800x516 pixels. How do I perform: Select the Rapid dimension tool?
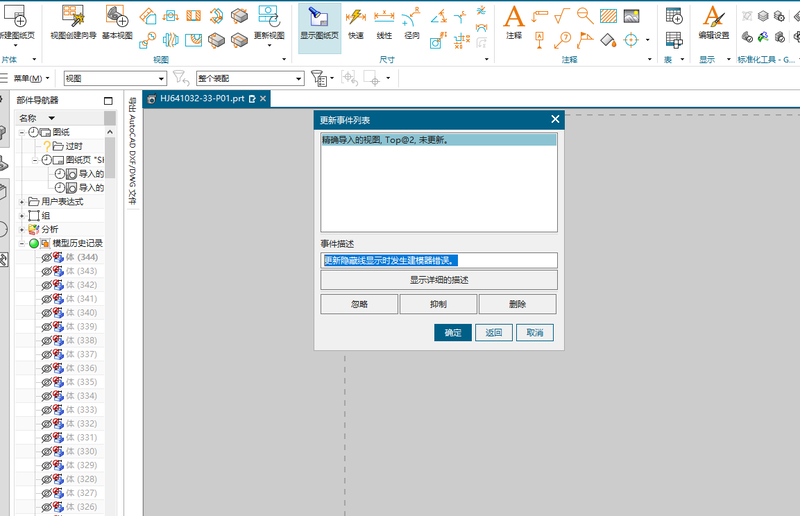356,23
